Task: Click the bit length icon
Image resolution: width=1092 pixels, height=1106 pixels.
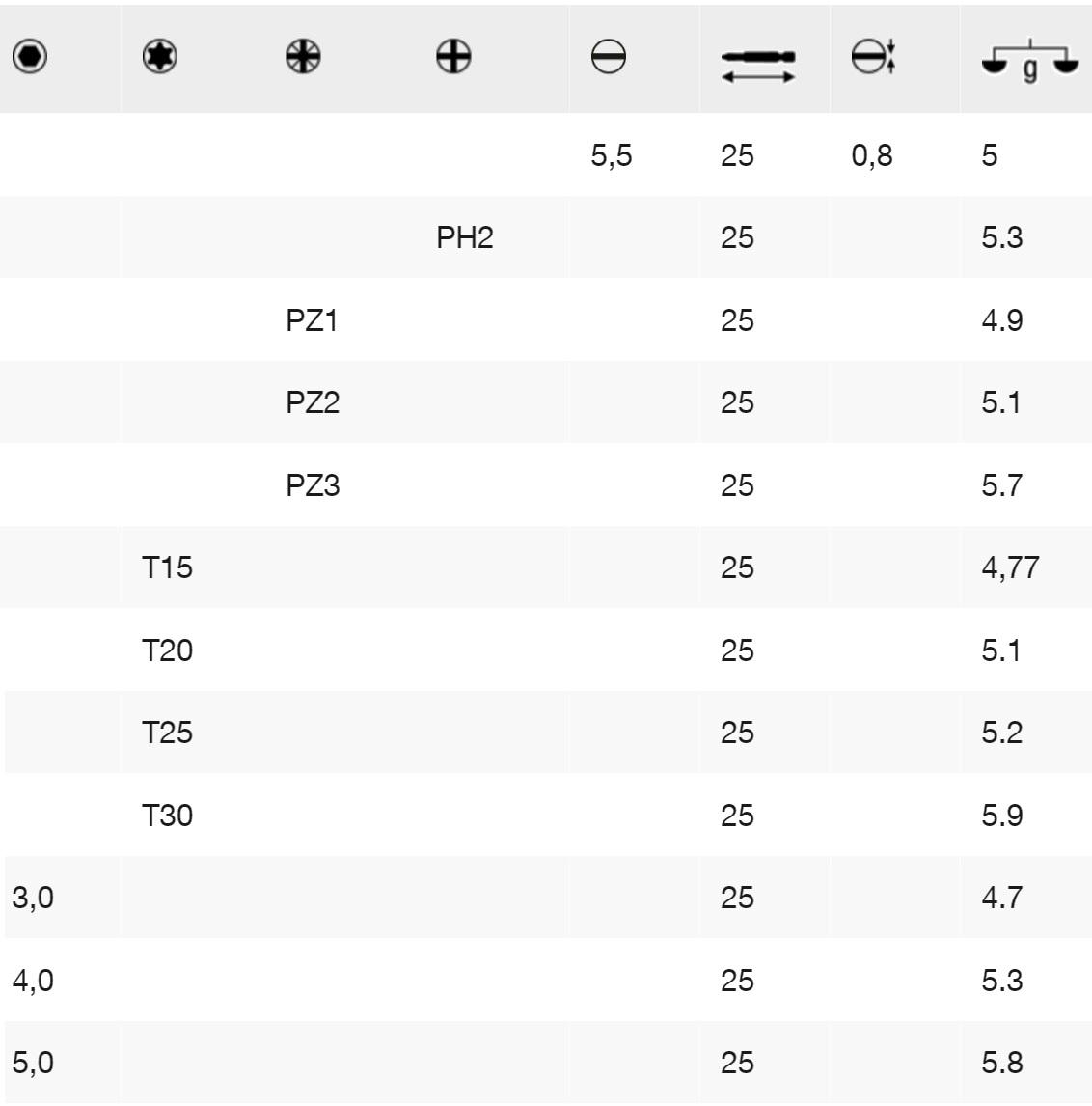Action: coord(758,65)
